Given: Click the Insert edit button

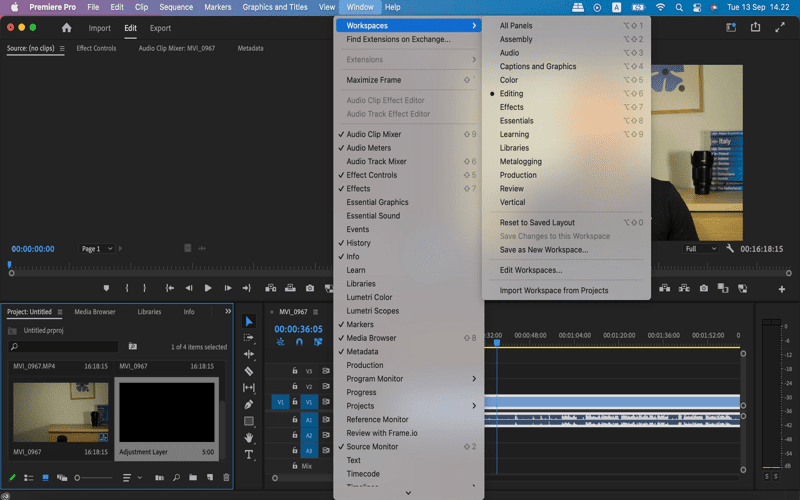Looking at the screenshot, I should coord(271,288).
